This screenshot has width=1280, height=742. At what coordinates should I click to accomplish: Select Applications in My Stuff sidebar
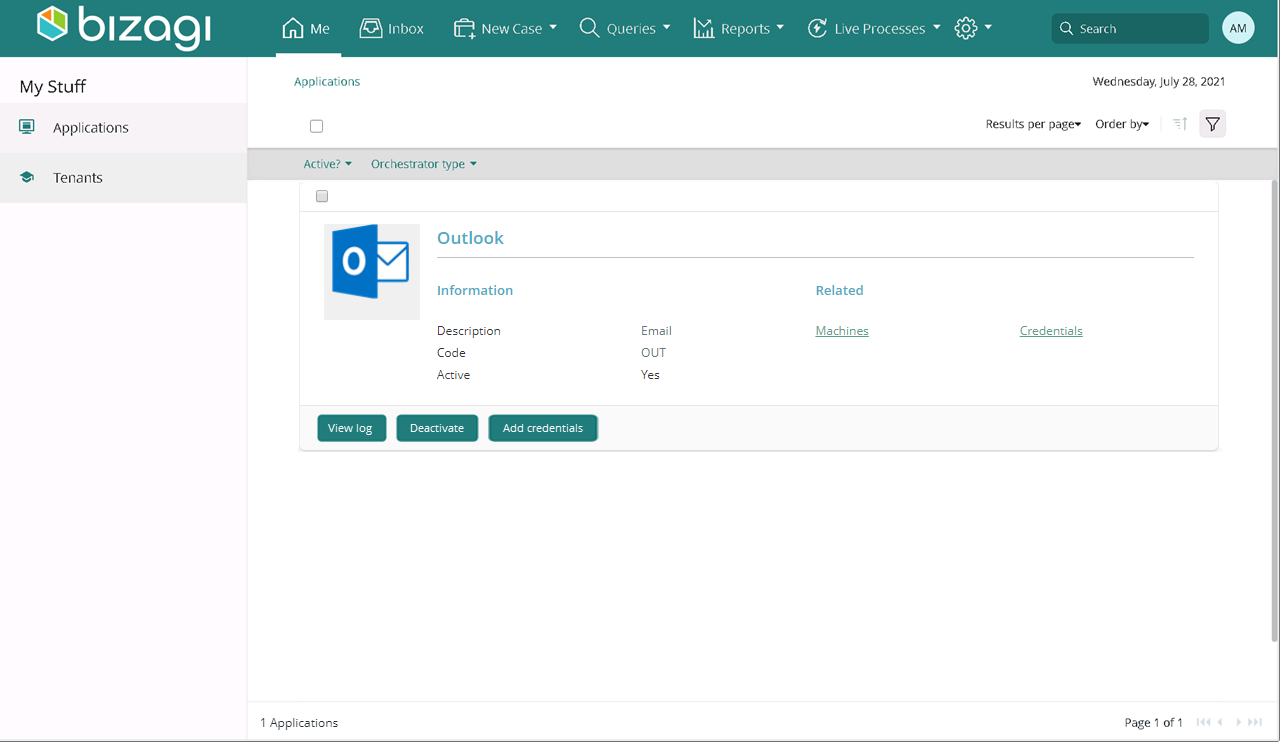coord(123,128)
